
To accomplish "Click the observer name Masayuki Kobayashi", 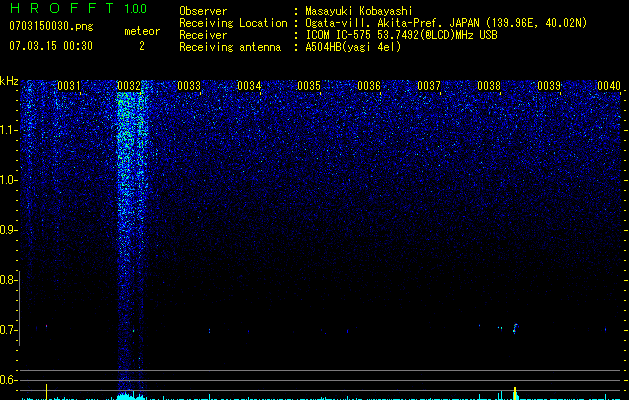I will pyautogui.click(x=359, y=11).
